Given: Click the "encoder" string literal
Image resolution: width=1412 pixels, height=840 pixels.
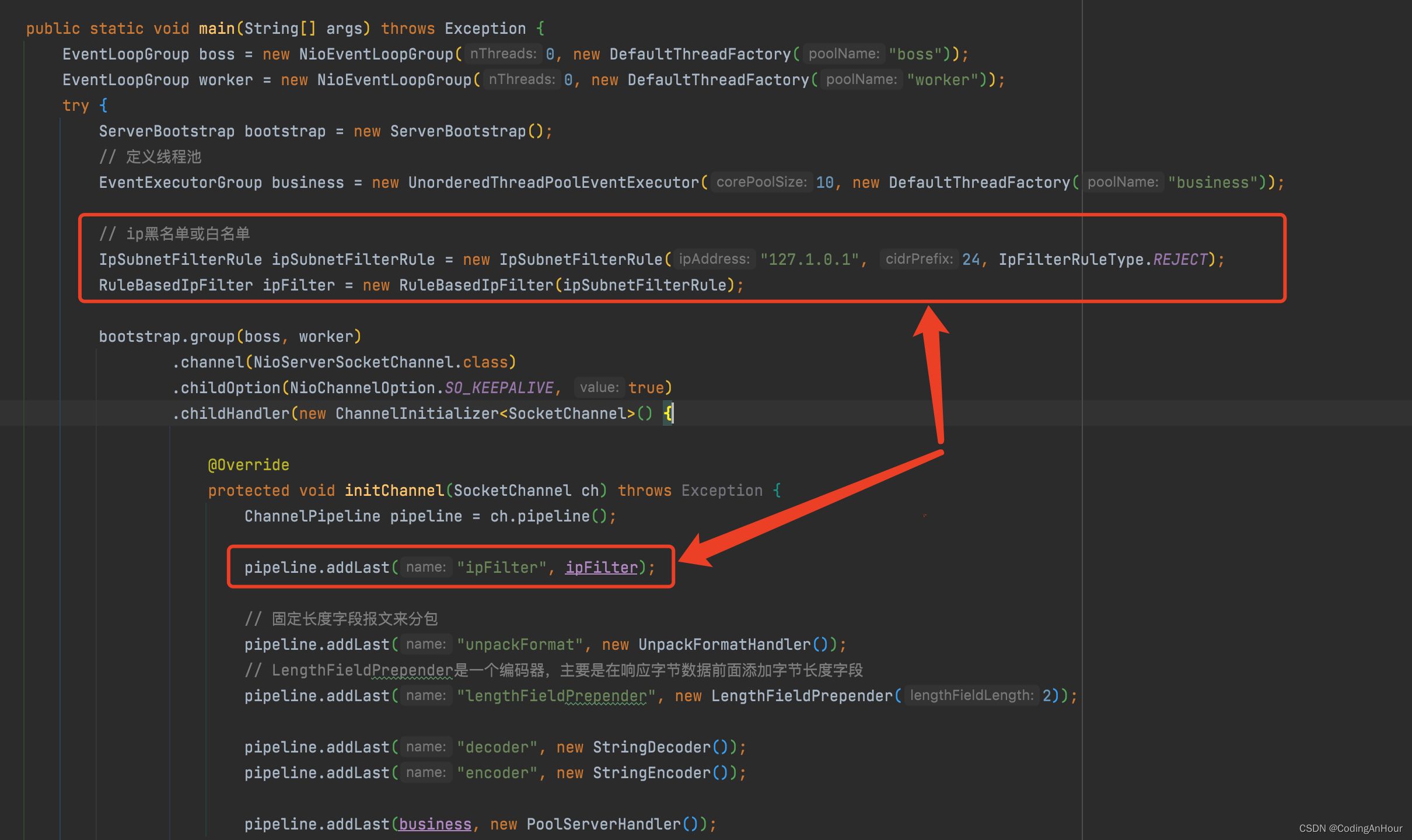Looking at the screenshot, I should click(x=497, y=773).
